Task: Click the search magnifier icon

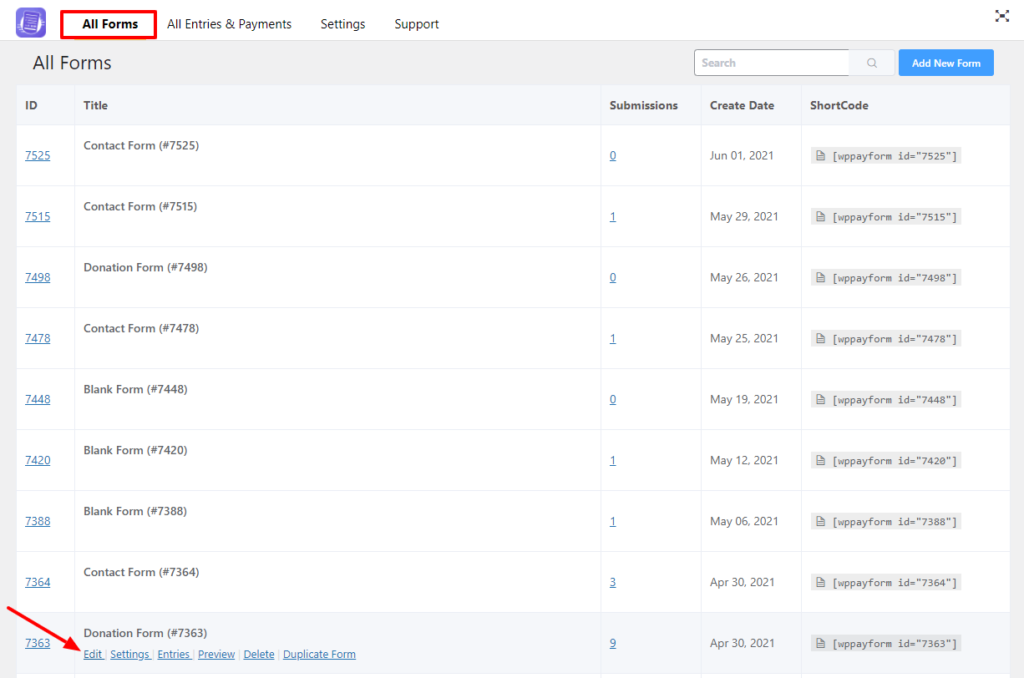Action: pyautogui.click(x=872, y=63)
